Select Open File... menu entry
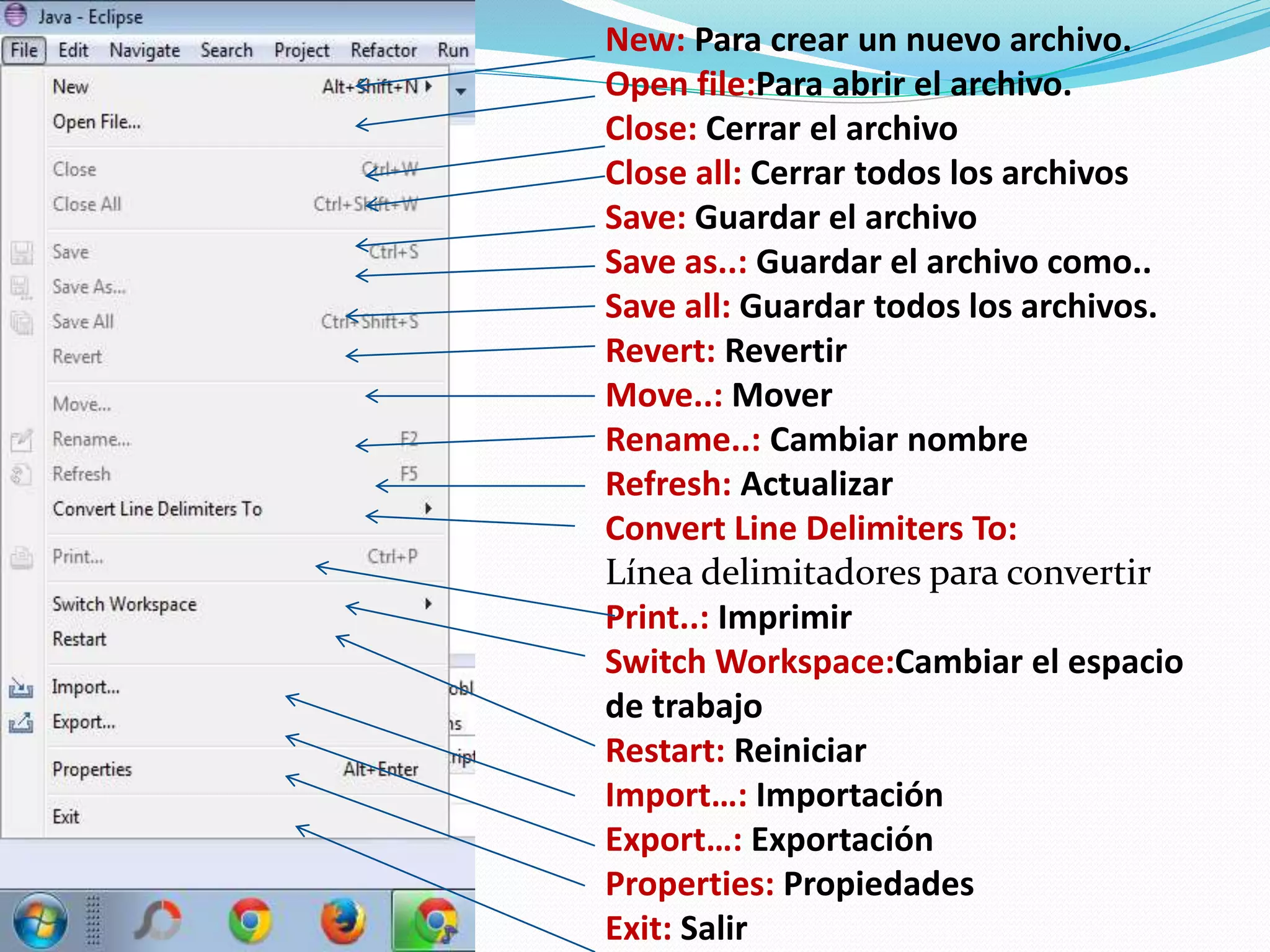1270x952 pixels. [x=247, y=122]
